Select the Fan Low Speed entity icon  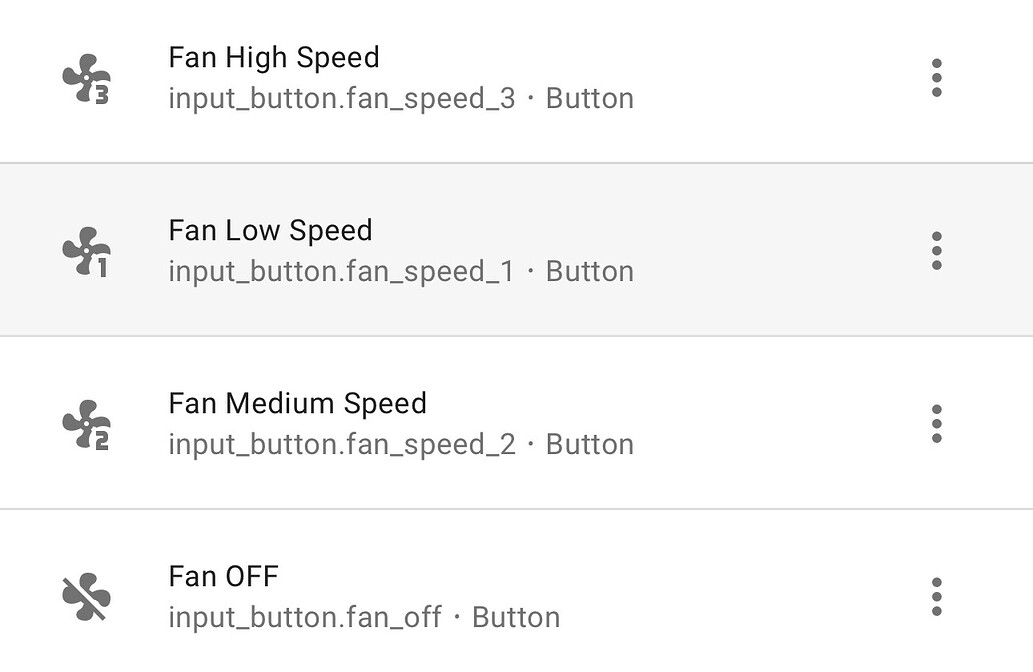pyautogui.click(x=85, y=250)
